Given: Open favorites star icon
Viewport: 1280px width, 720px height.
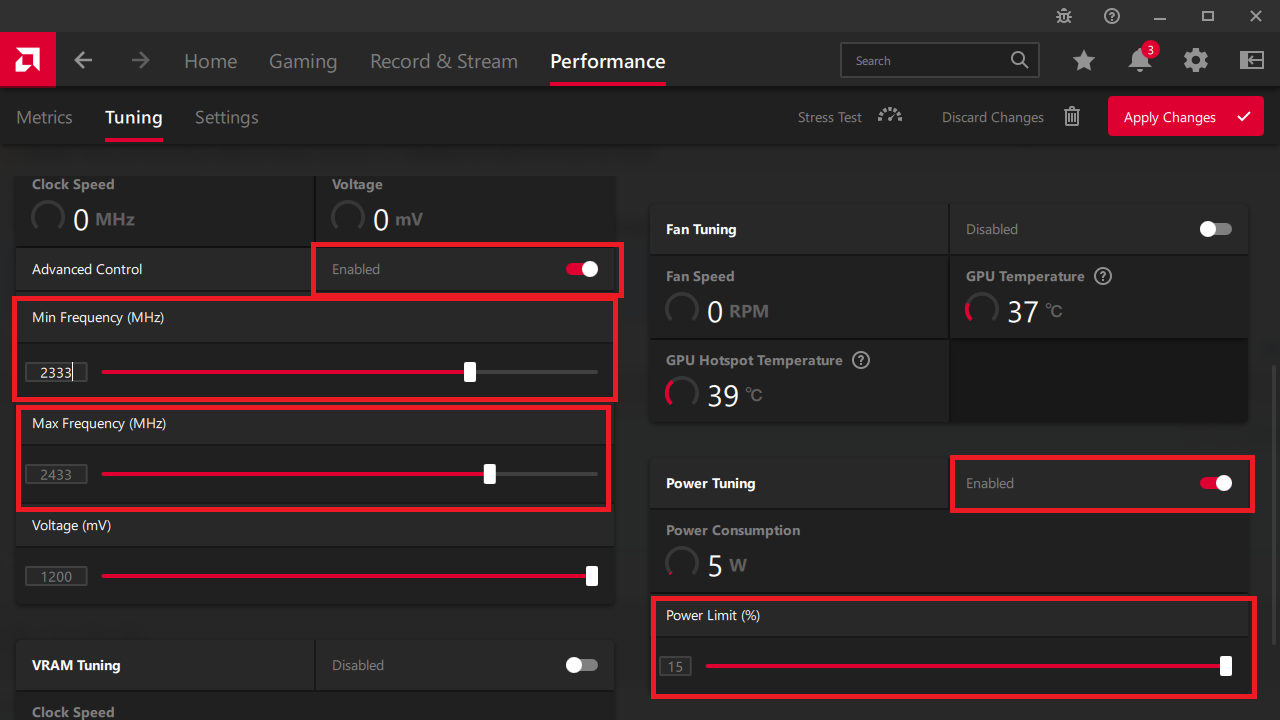Looking at the screenshot, I should click(x=1084, y=61).
